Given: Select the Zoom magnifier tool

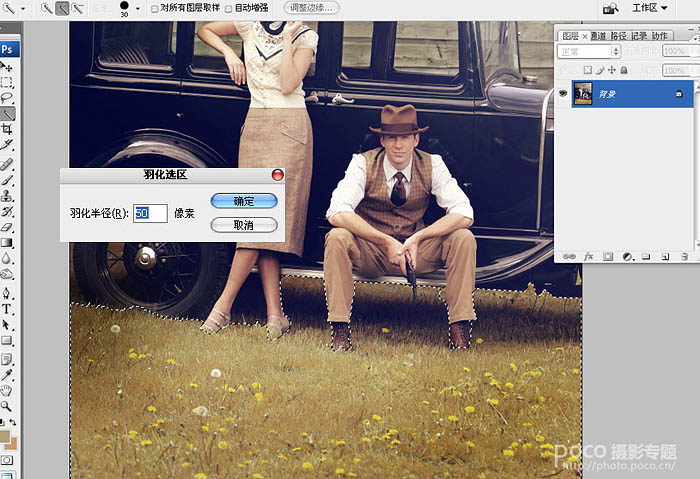Looking at the screenshot, I should tap(6, 406).
